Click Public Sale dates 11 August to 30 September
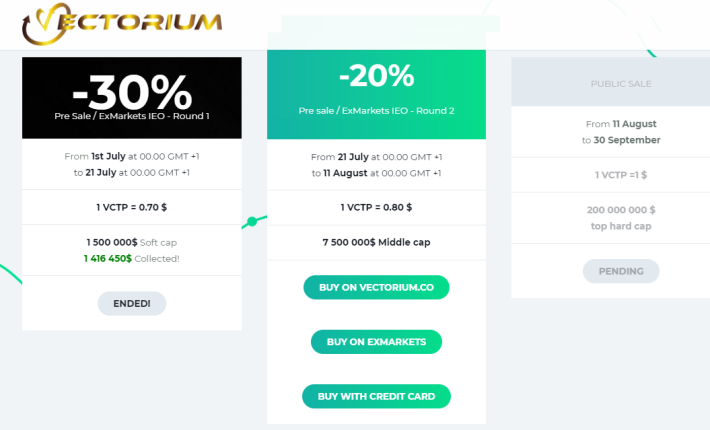This screenshot has width=710, height=430. tap(621, 132)
